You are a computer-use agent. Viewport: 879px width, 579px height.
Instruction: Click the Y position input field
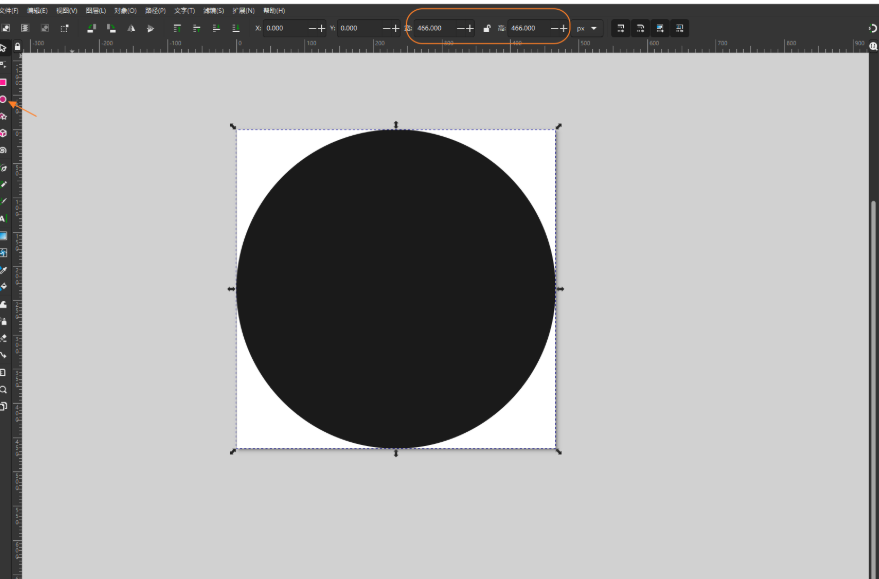pyautogui.click(x=359, y=28)
